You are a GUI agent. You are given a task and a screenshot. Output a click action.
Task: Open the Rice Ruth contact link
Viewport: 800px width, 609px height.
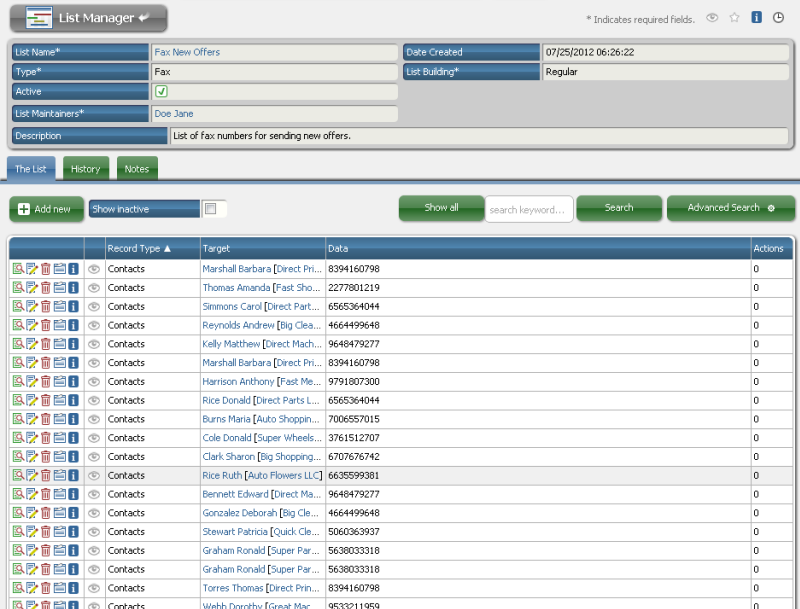tap(222, 476)
